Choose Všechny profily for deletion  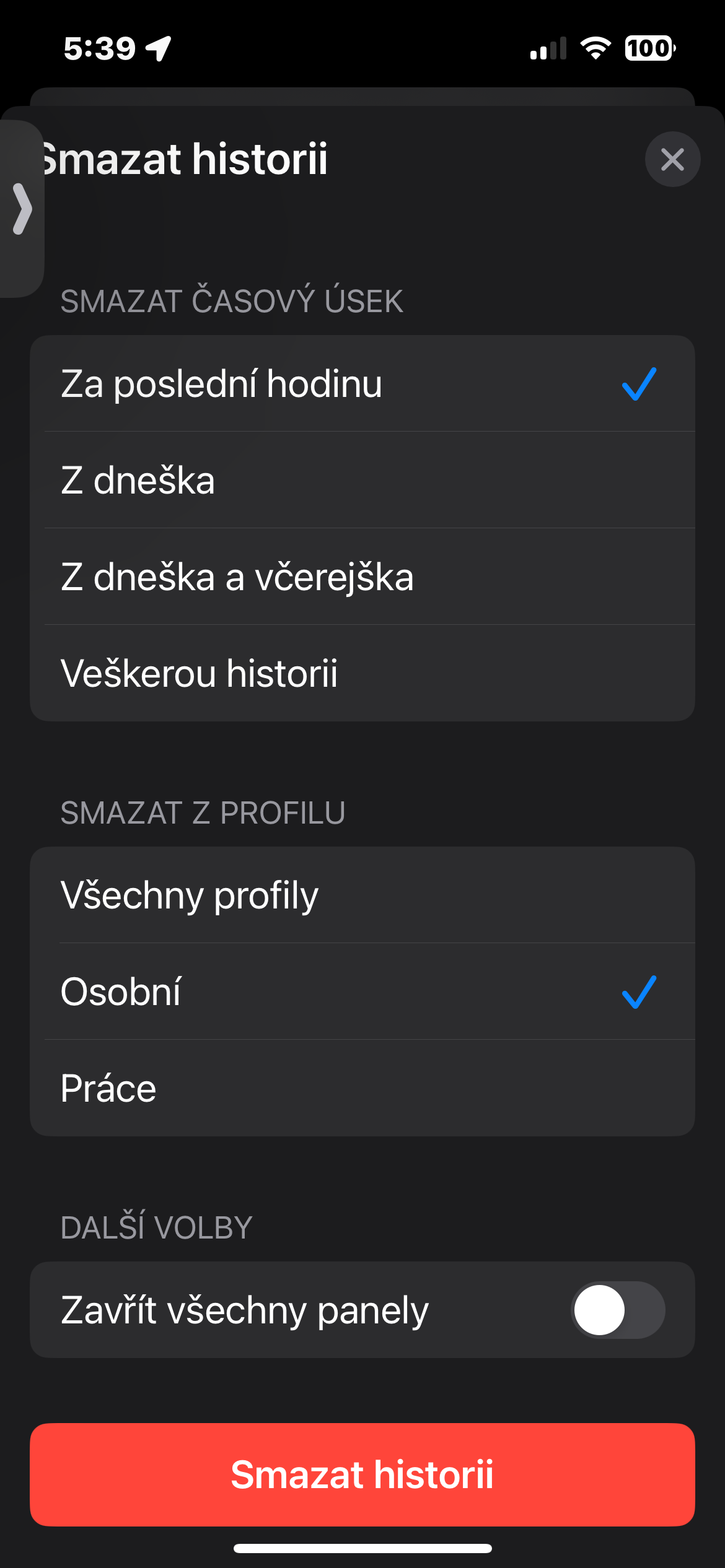362,895
